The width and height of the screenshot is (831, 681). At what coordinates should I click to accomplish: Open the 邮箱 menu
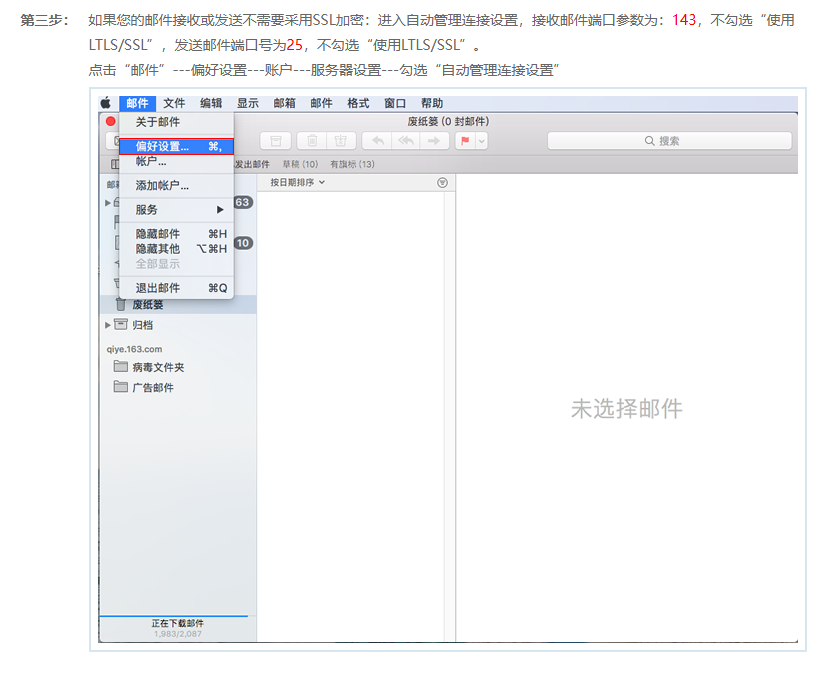(285, 103)
